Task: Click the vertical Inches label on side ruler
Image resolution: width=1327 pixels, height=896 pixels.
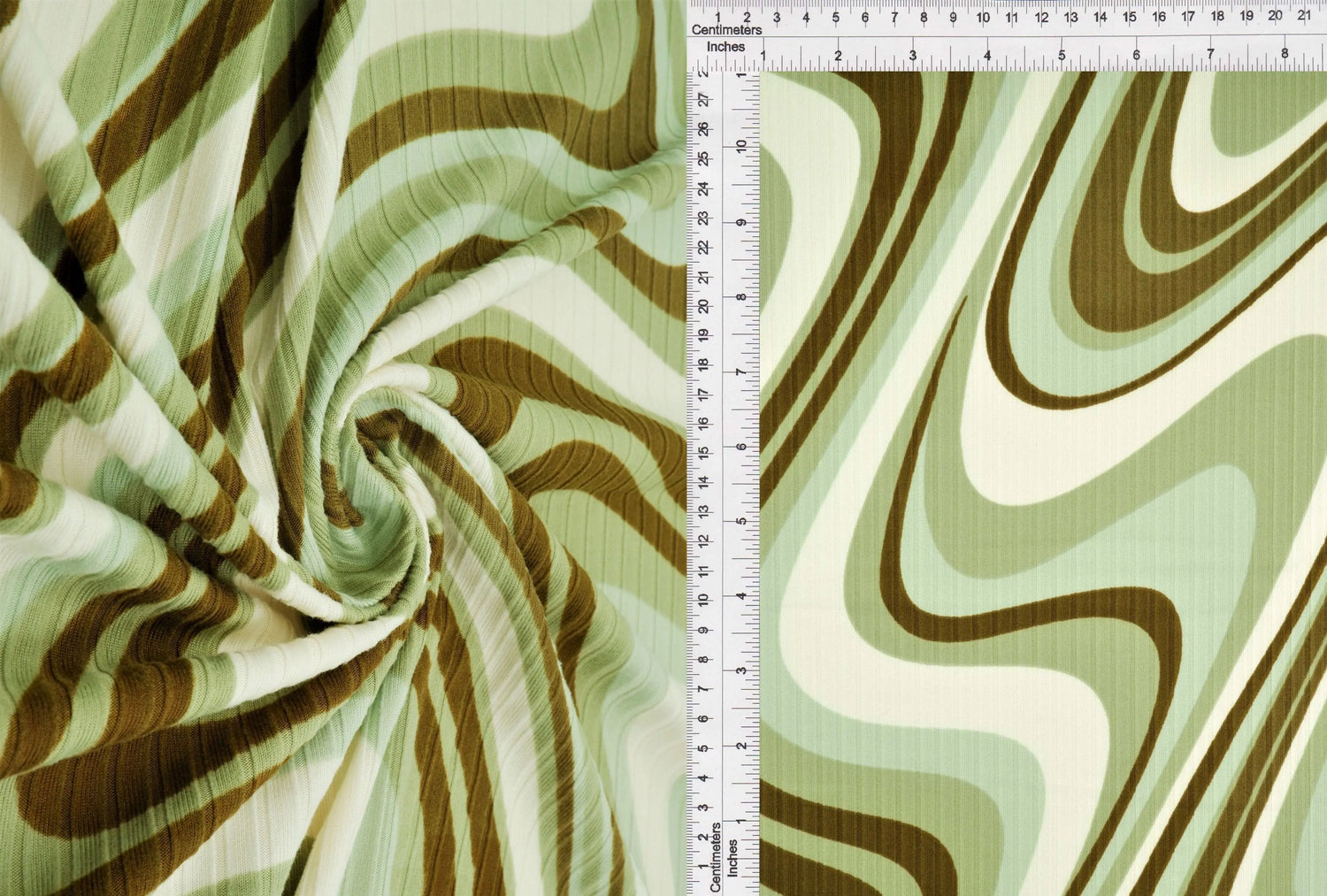Action: click(x=733, y=858)
